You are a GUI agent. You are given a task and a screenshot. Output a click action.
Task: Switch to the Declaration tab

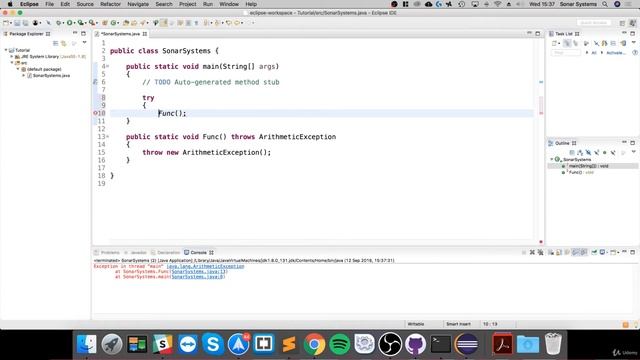165,253
